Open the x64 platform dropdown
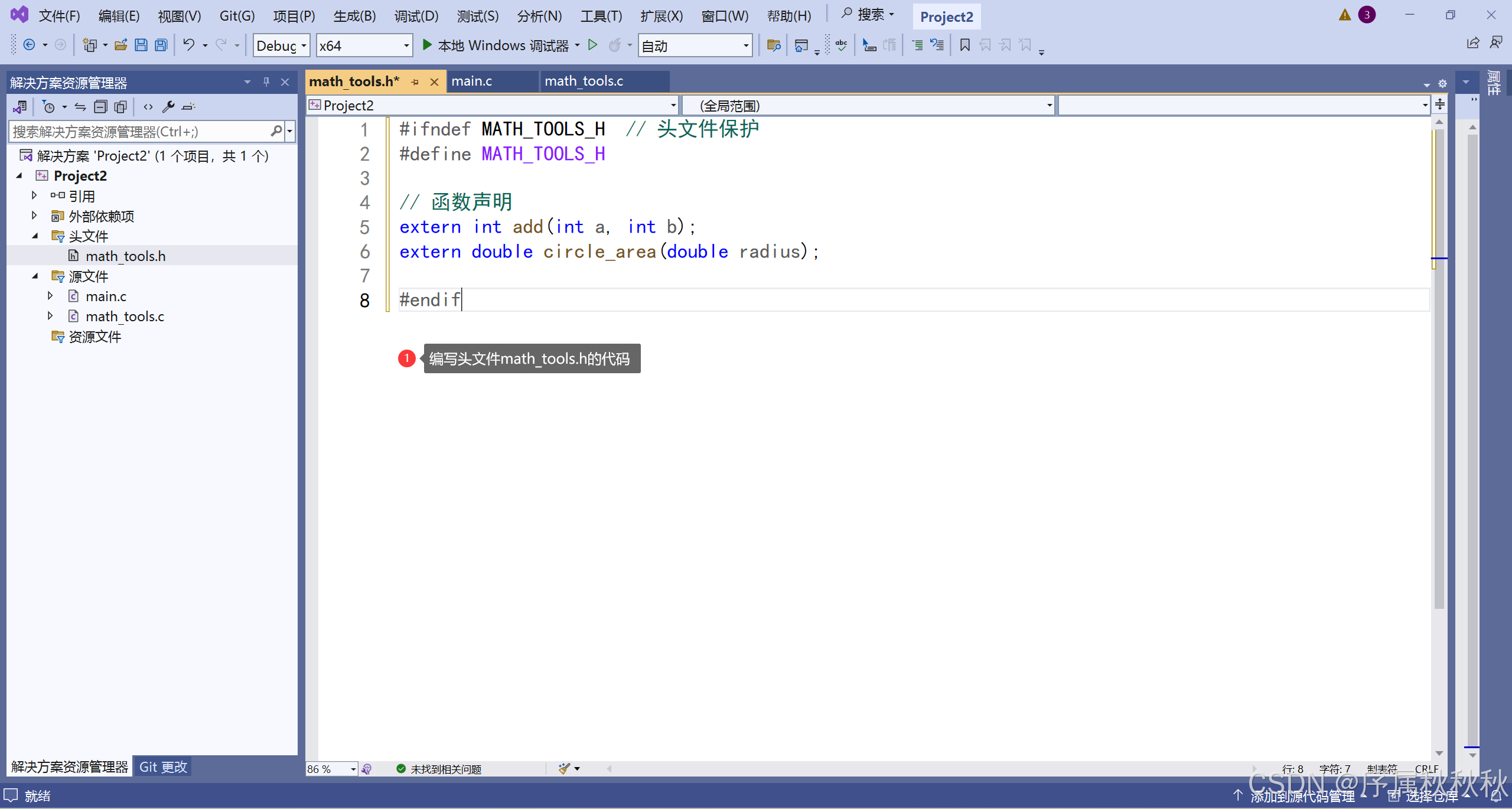 click(364, 45)
